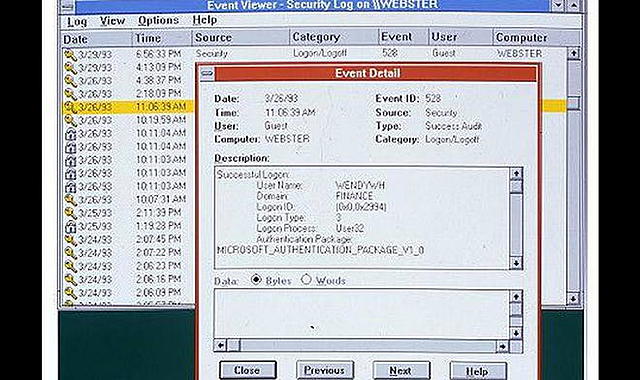Click key icon of 2:07:22 PM event

[70, 253]
